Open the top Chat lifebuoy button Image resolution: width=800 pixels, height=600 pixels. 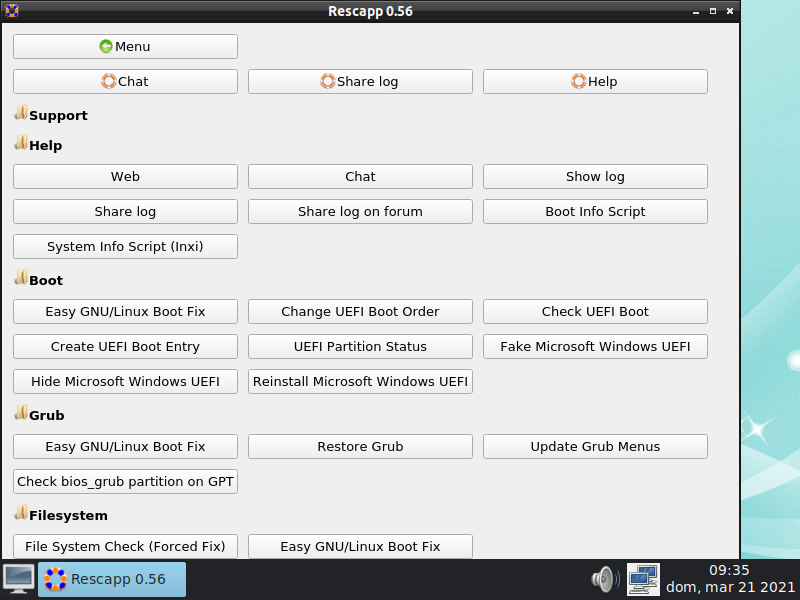pyautogui.click(x=125, y=82)
